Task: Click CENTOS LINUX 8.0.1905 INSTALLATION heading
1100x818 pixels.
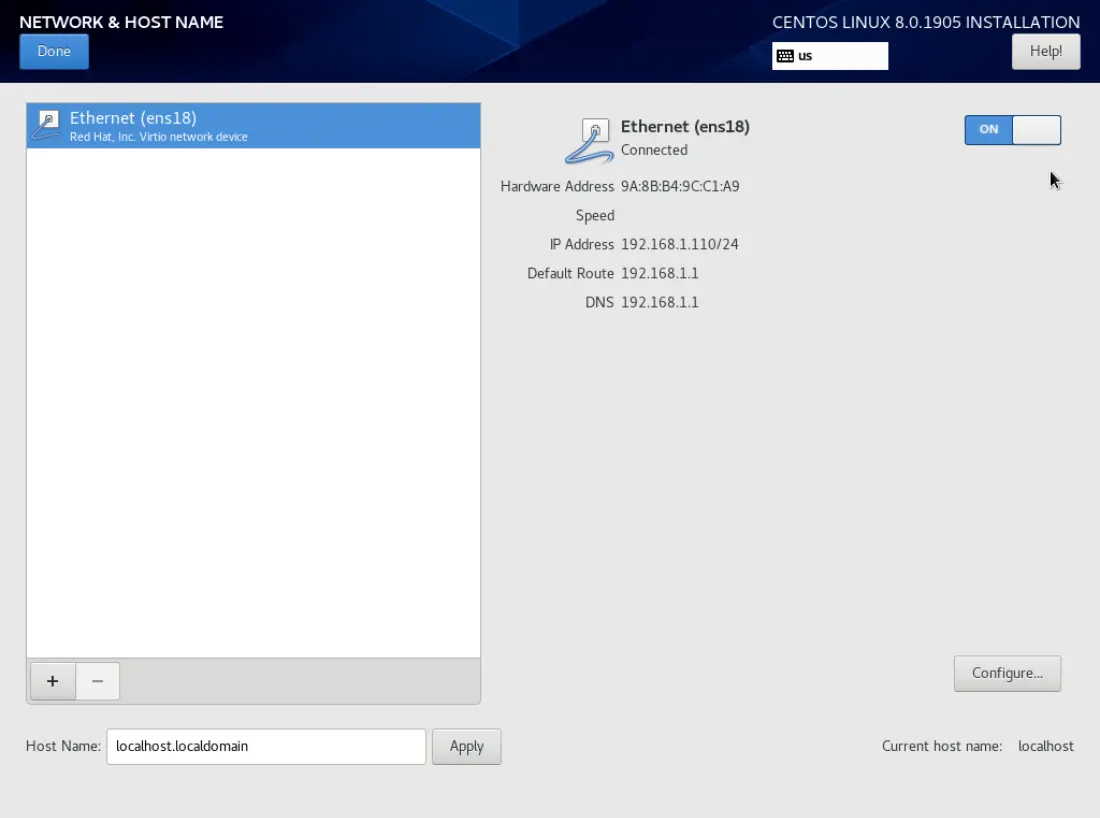Action: (926, 22)
